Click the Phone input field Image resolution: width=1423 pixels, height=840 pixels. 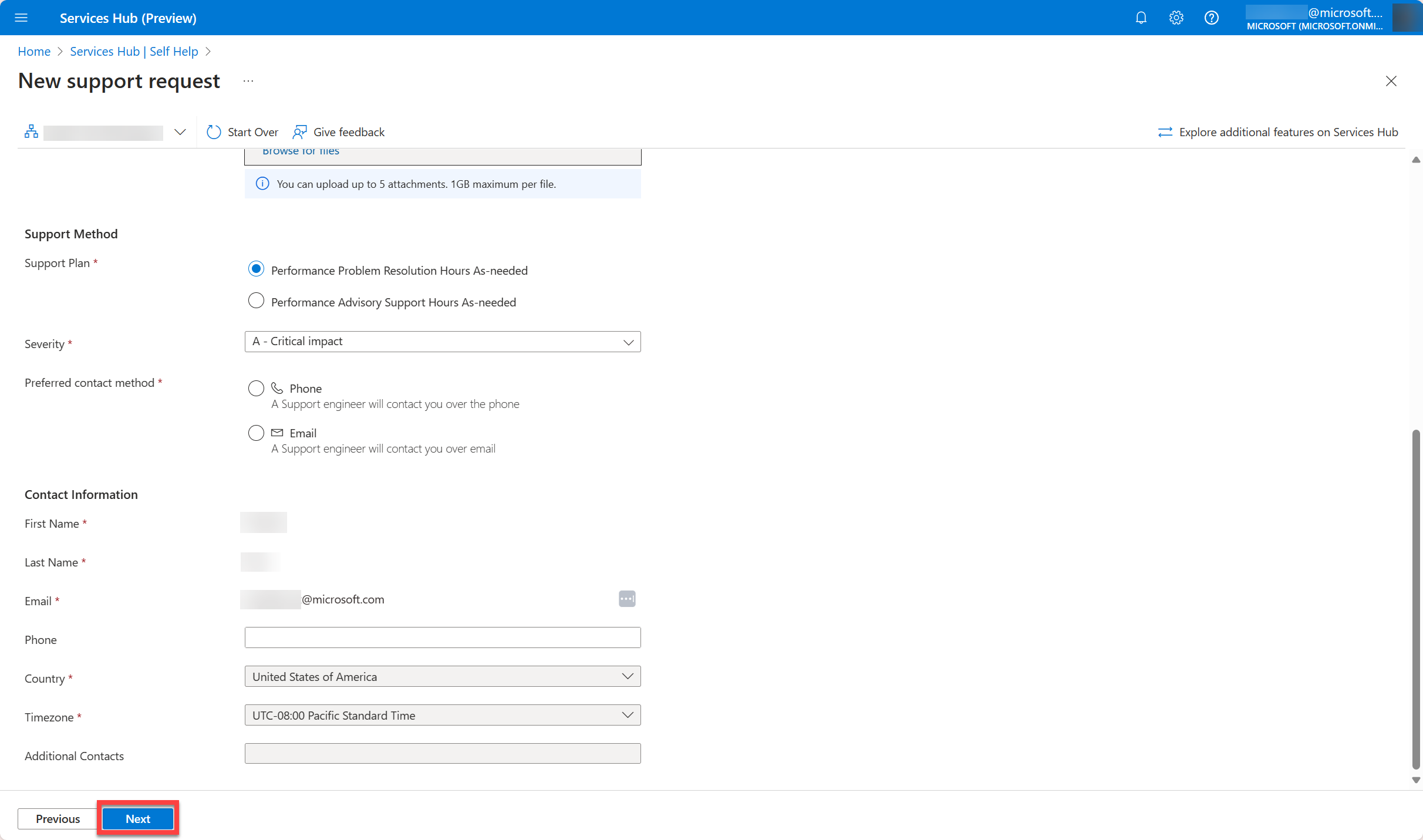point(443,637)
